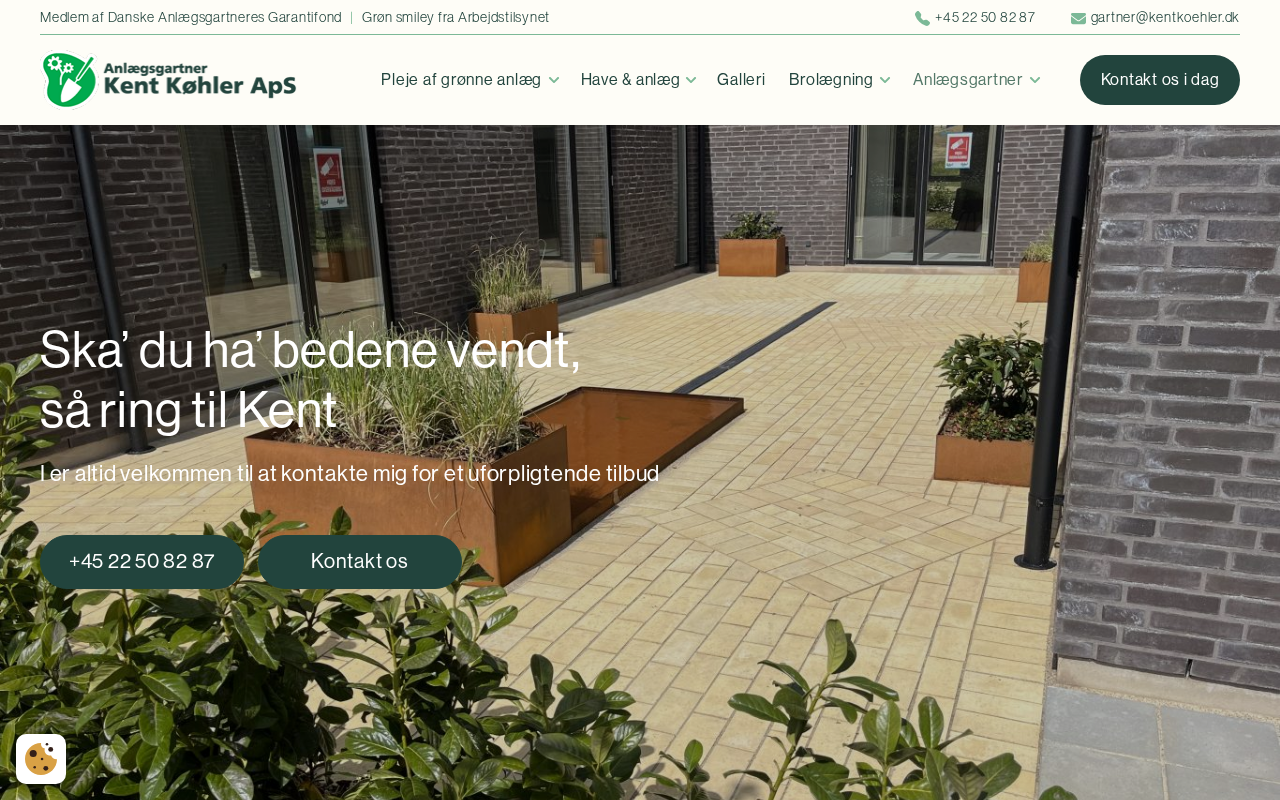The width and height of the screenshot is (1280, 800).
Task: Click Grøn smiley fra Arbejdstilsynet text
Action: pyautogui.click(x=455, y=18)
